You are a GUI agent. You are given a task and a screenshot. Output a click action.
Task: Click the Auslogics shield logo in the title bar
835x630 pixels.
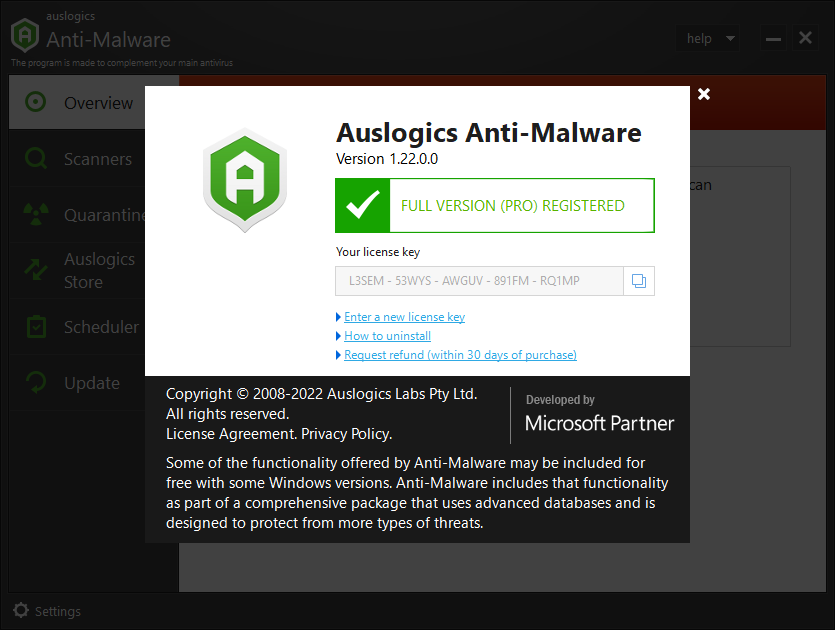[24, 36]
